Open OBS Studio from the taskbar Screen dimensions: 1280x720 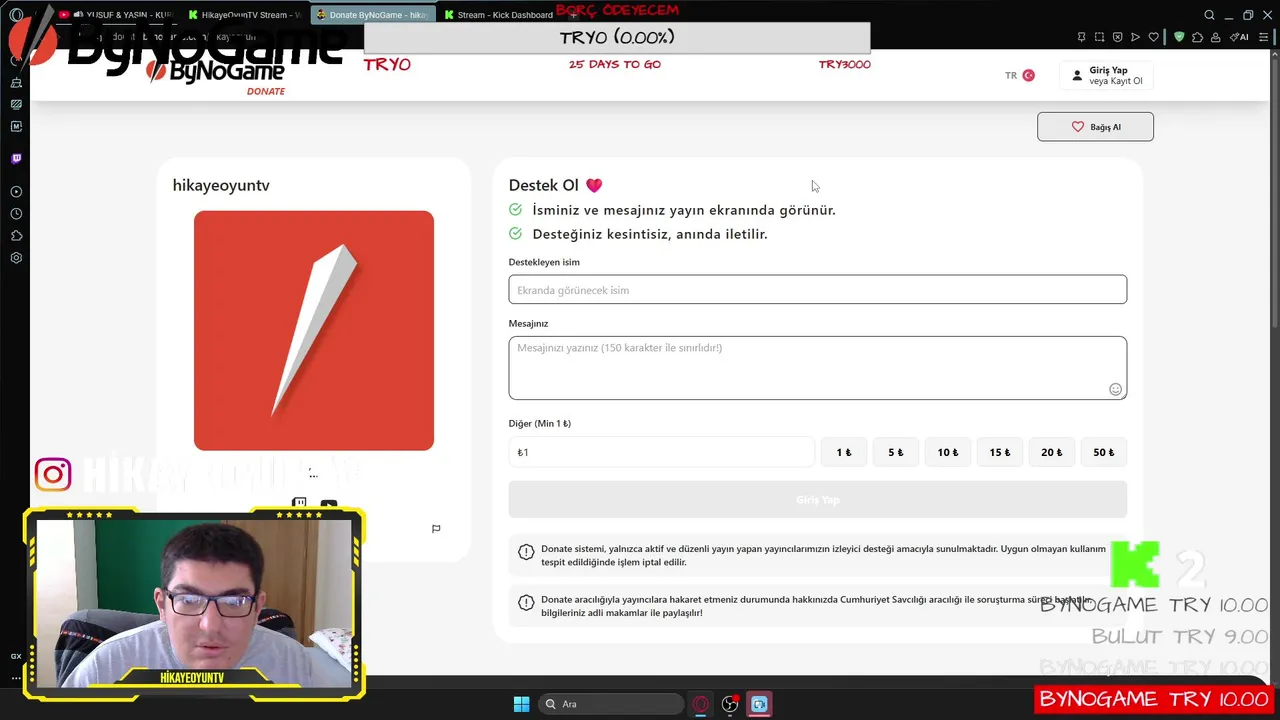point(730,704)
